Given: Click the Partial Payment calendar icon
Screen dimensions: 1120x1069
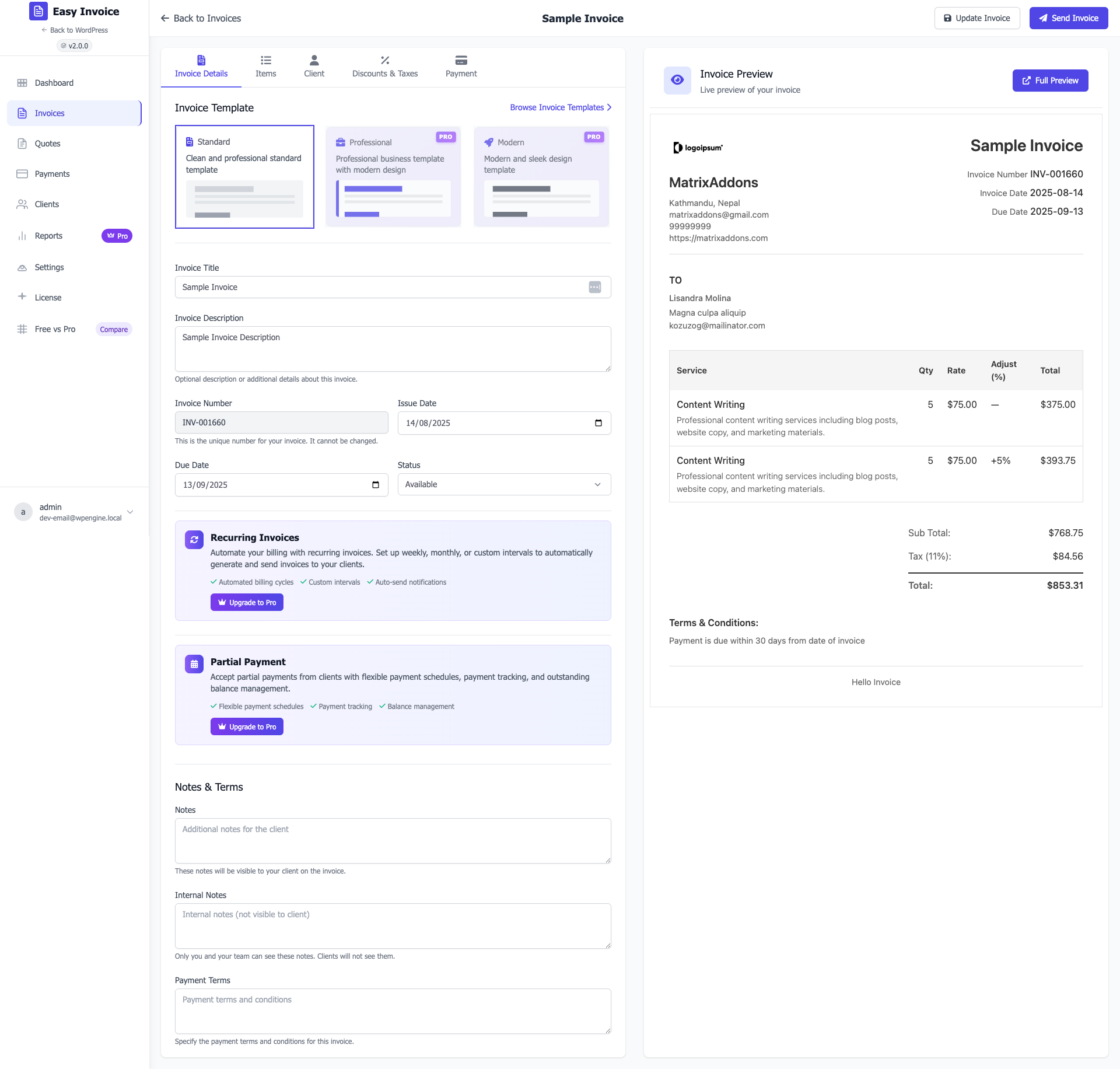Looking at the screenshot, I should (194, 664).
